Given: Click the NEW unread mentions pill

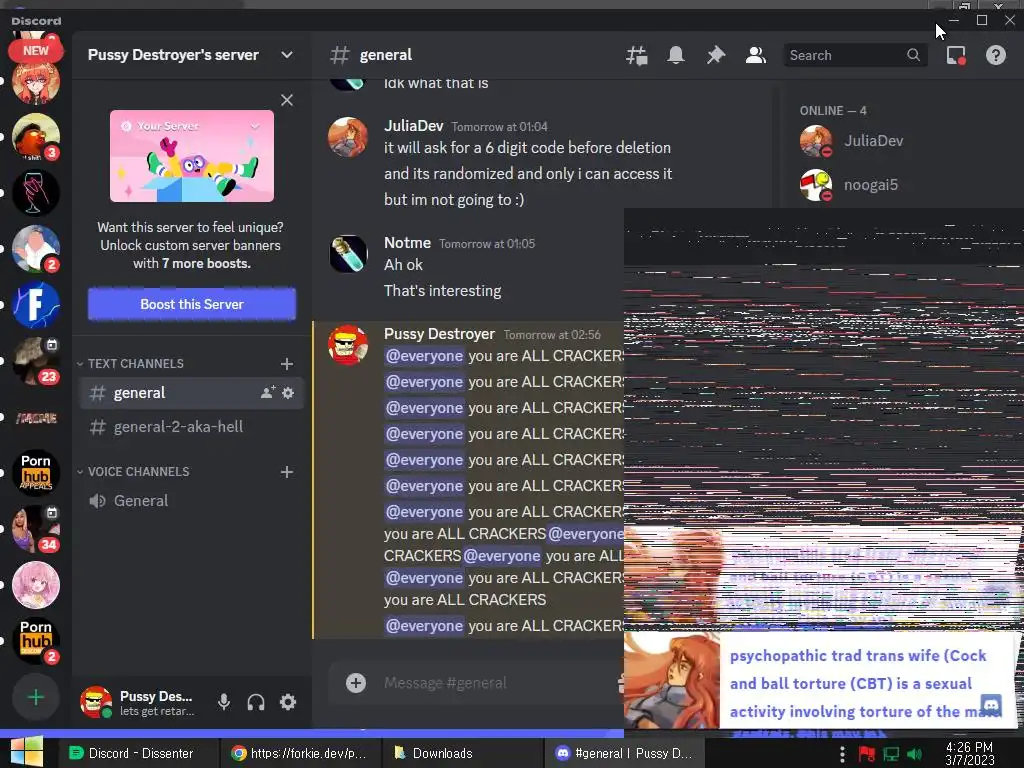Looking at the screenshot, I should coord(35,51).
